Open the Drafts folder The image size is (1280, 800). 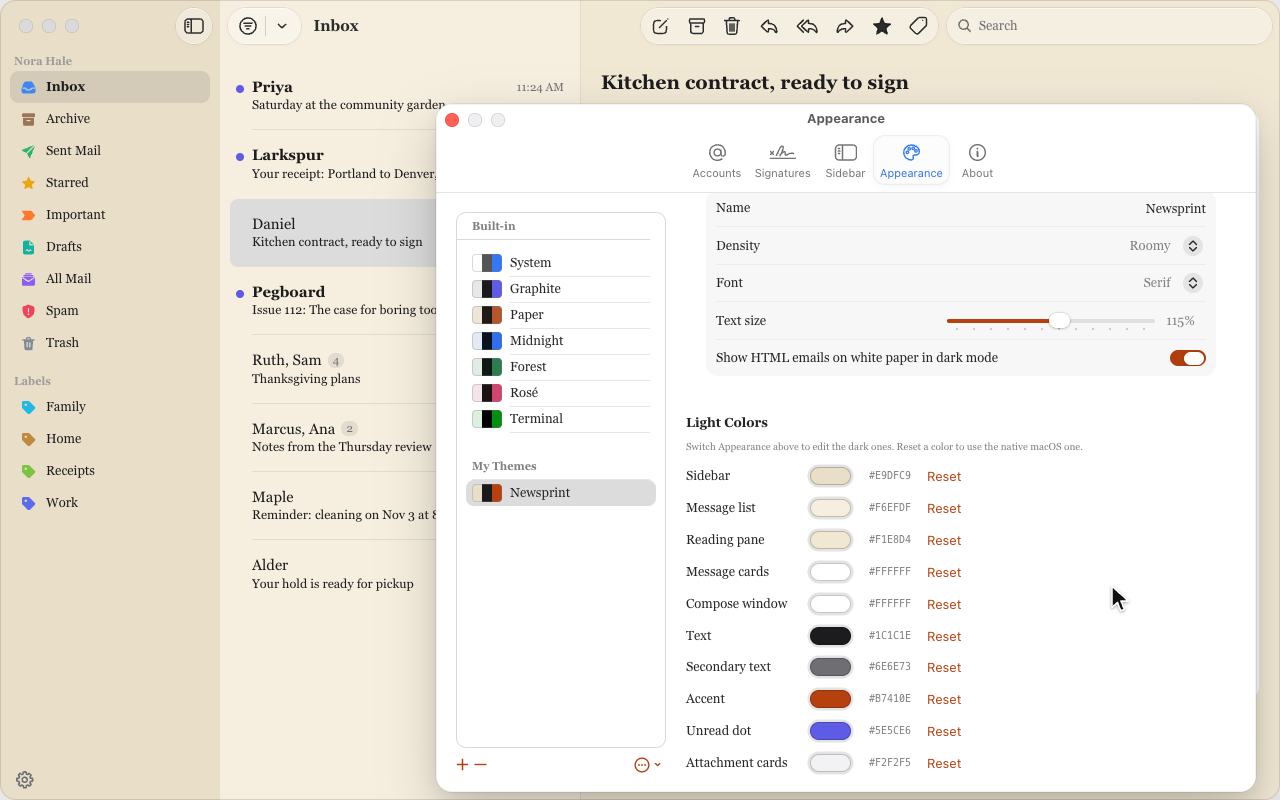coord(110,247)
